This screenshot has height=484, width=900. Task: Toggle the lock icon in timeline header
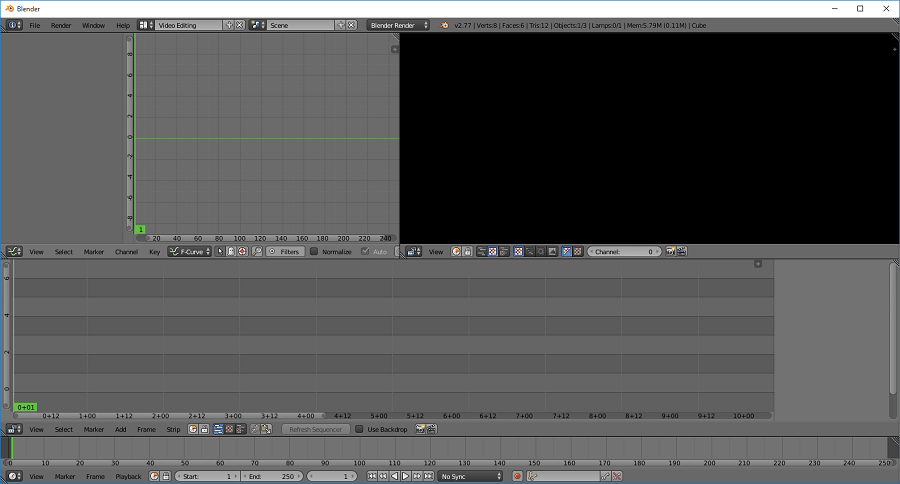[x=166, y=476]
